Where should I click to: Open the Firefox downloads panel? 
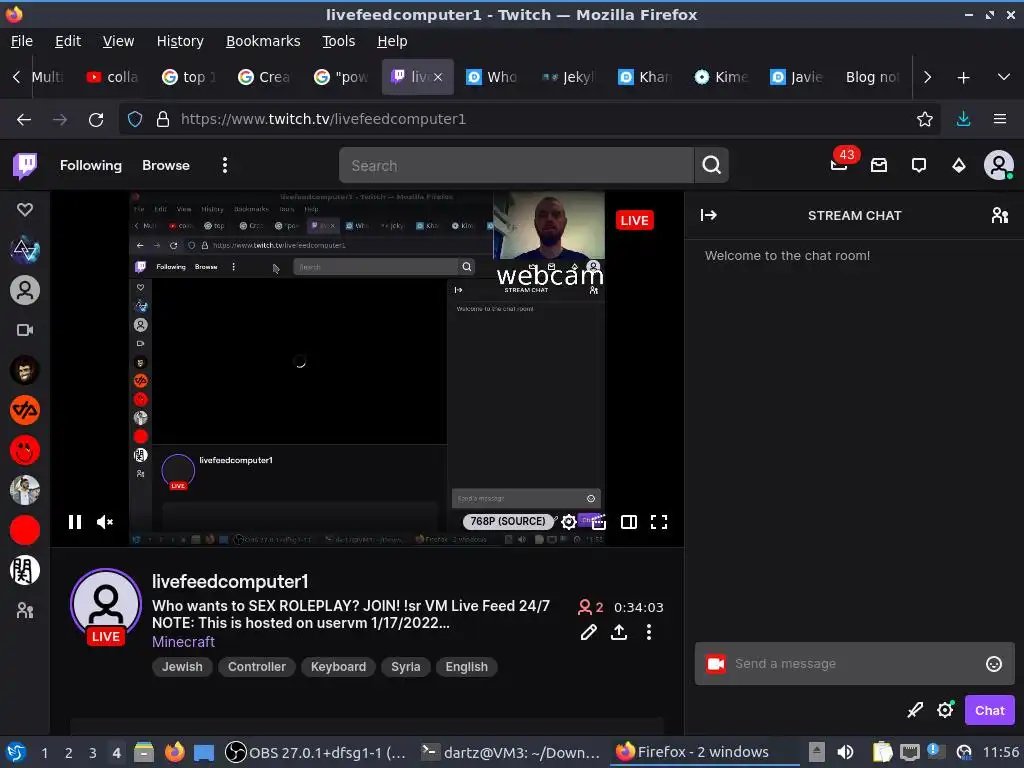click(x=963, y=119)
